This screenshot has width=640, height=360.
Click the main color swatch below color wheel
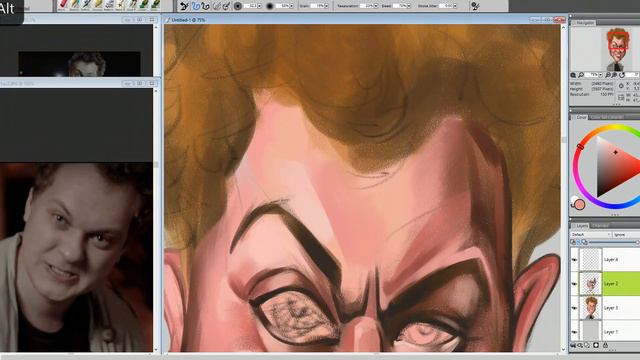pyautogui.click(x=580, y=204)
